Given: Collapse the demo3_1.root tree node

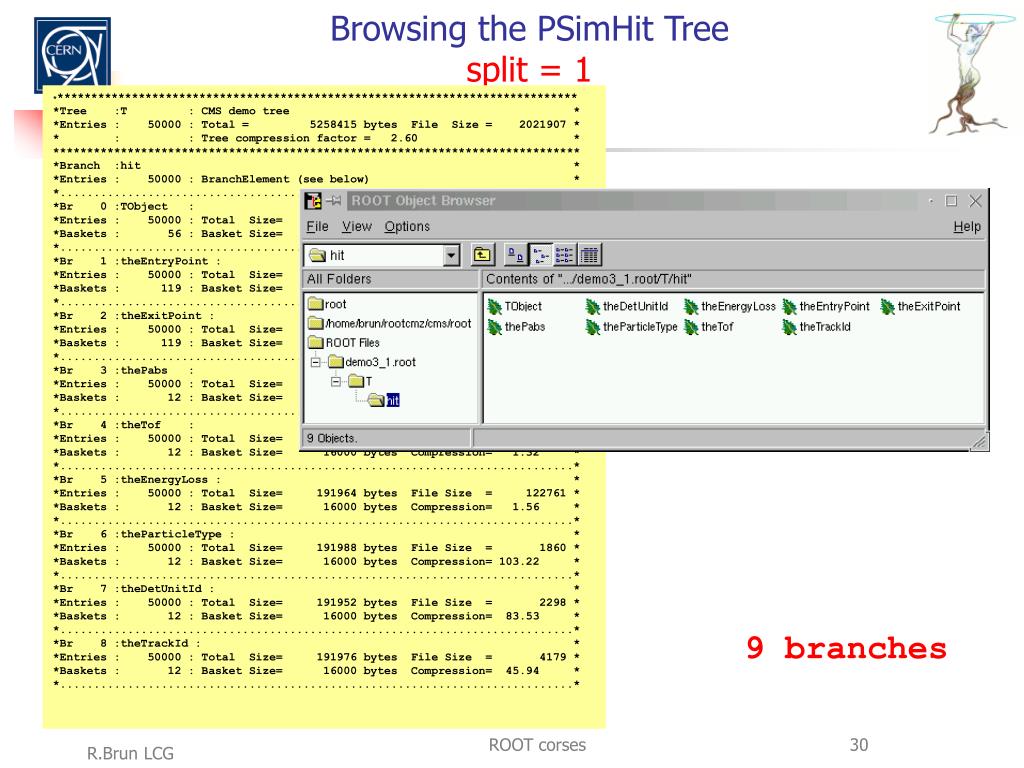Looking at the screenshot, I should [316, 362].
